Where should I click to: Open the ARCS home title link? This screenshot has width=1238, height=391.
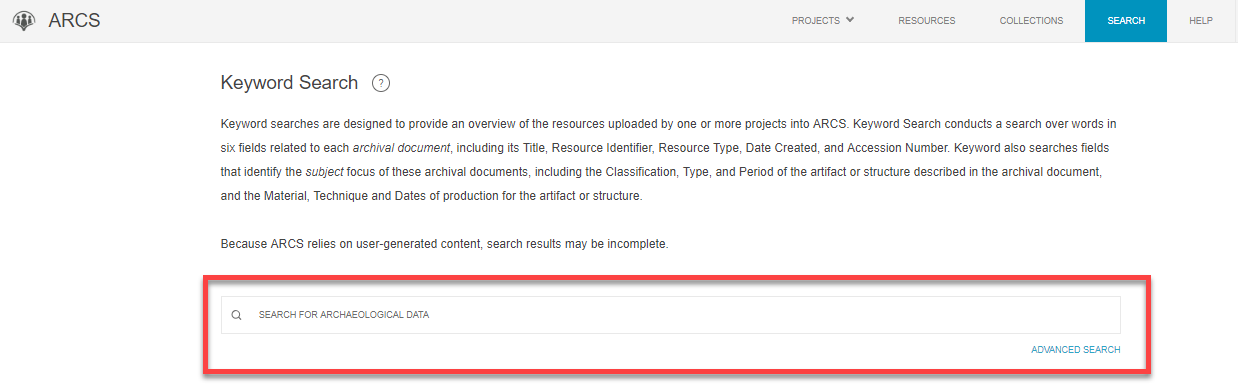[x=74, y=21]
